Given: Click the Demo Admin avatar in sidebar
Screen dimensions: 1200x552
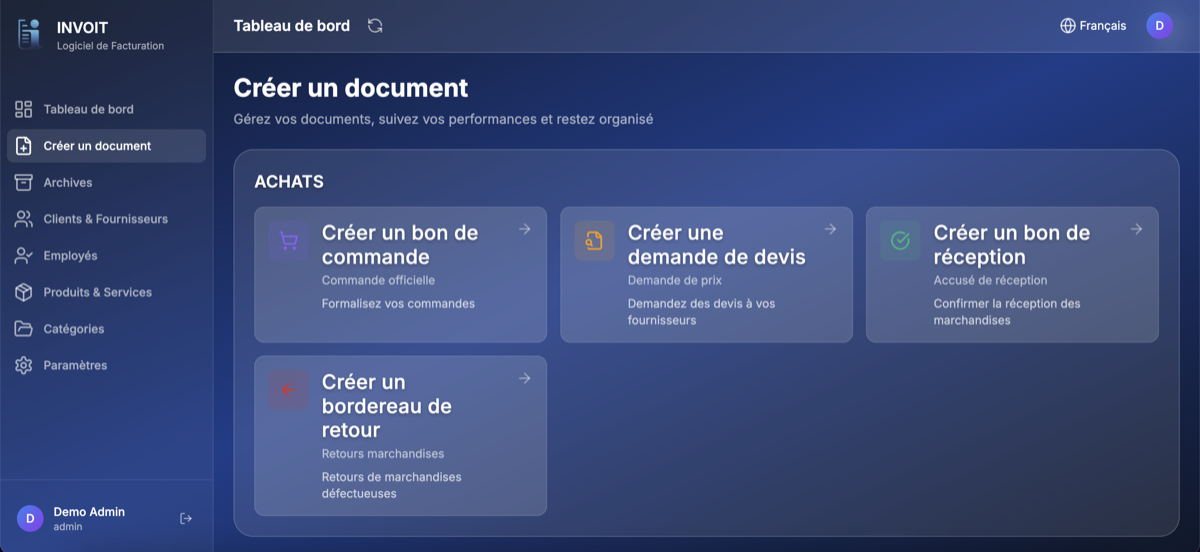Looking at the screenshot, I should [x=30, y=518].
